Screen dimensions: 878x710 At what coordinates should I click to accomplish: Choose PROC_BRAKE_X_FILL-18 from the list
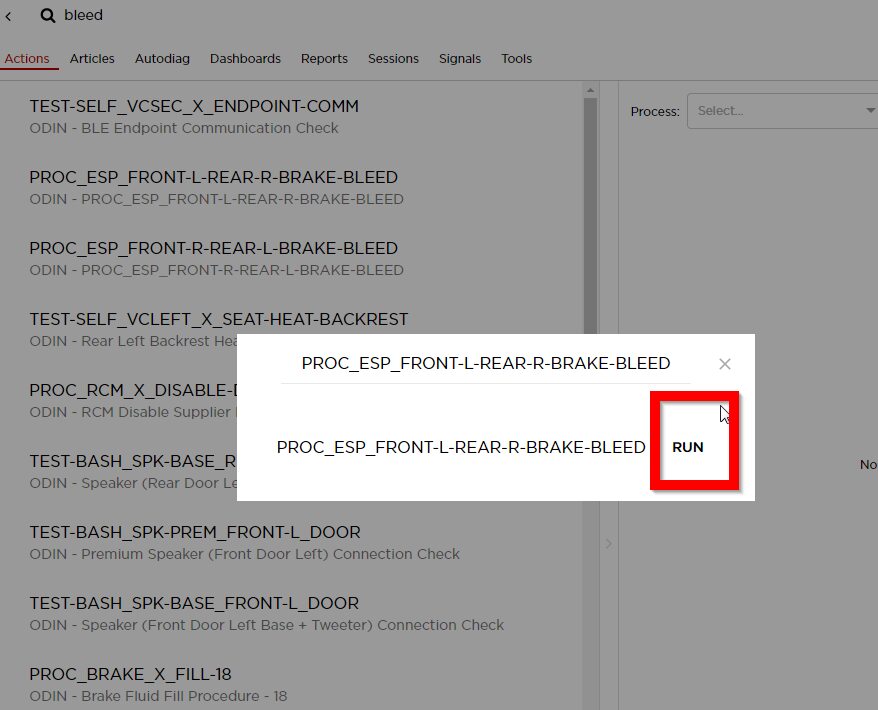130,684
